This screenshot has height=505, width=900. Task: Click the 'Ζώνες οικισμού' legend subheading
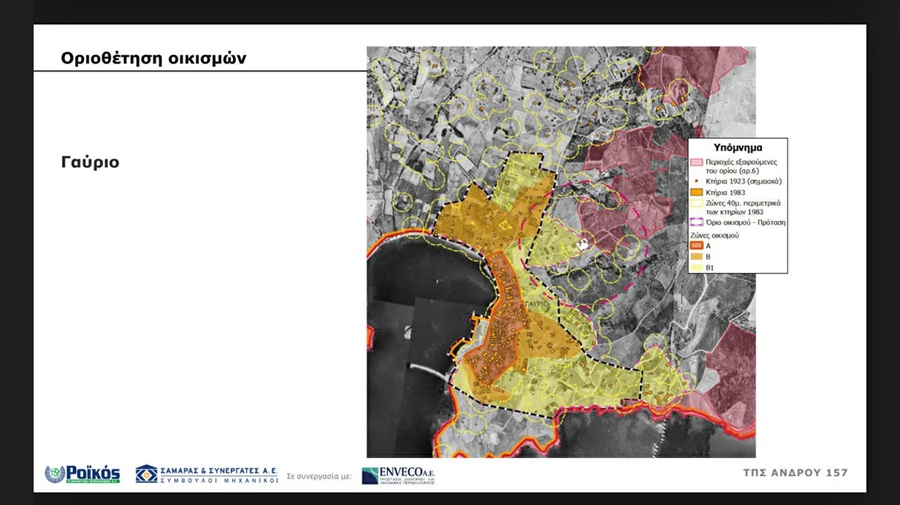(x=717, y=234)
